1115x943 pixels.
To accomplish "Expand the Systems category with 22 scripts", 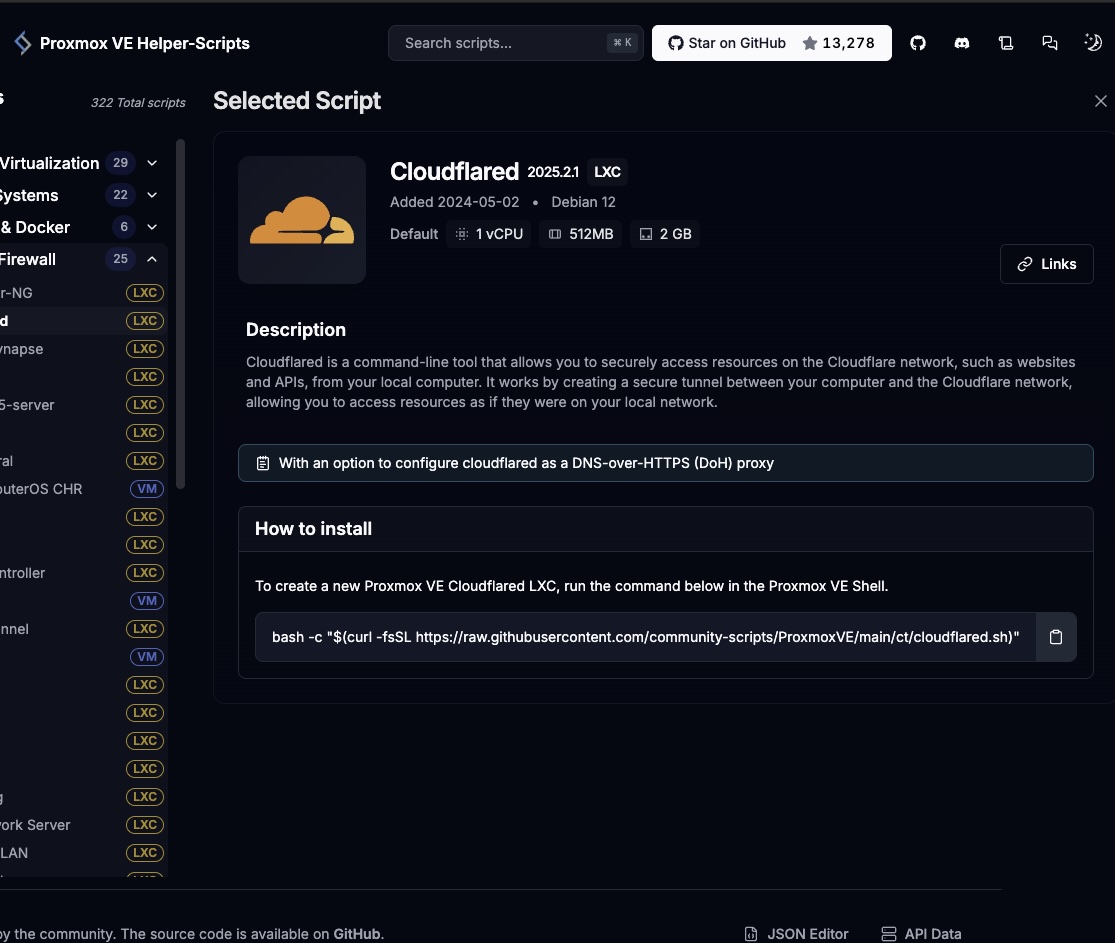I will click(x=152, y=195).
